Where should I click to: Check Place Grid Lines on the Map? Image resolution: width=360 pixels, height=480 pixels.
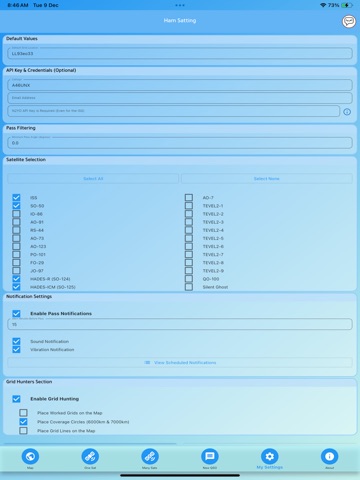coord(23,431)
